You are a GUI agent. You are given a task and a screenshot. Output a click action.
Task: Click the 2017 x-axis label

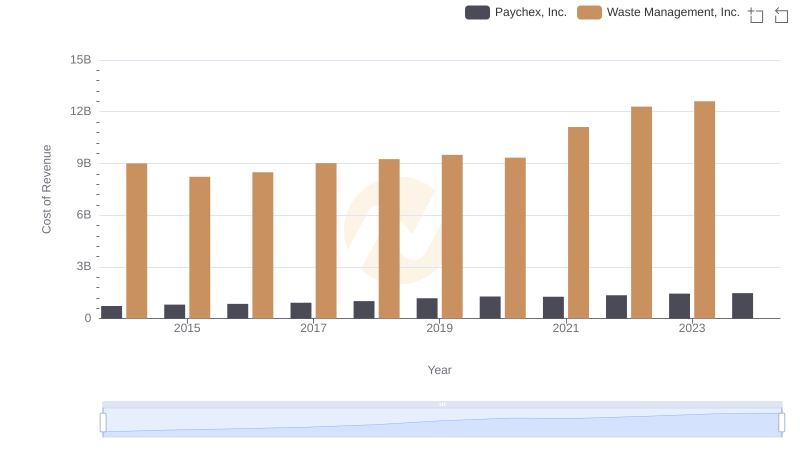pyautogui.click(x=313, y=328)
